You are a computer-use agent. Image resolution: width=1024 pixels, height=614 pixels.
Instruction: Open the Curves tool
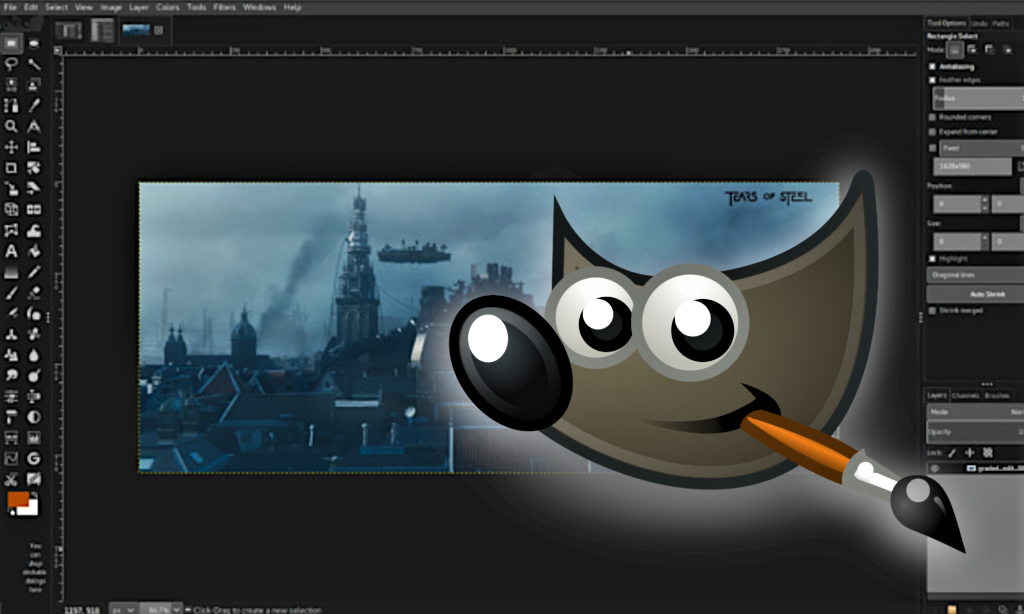click(11, 459)
